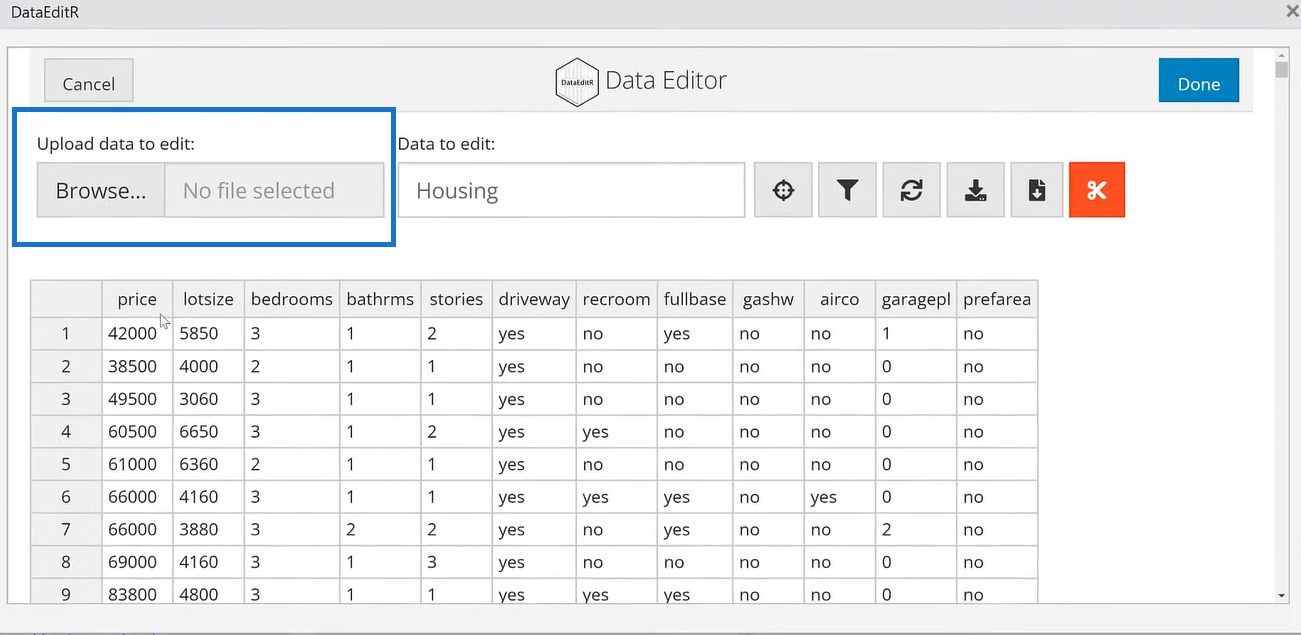Select row header number 4
This screenshot has height=635, width=1301.
point(66,432)
